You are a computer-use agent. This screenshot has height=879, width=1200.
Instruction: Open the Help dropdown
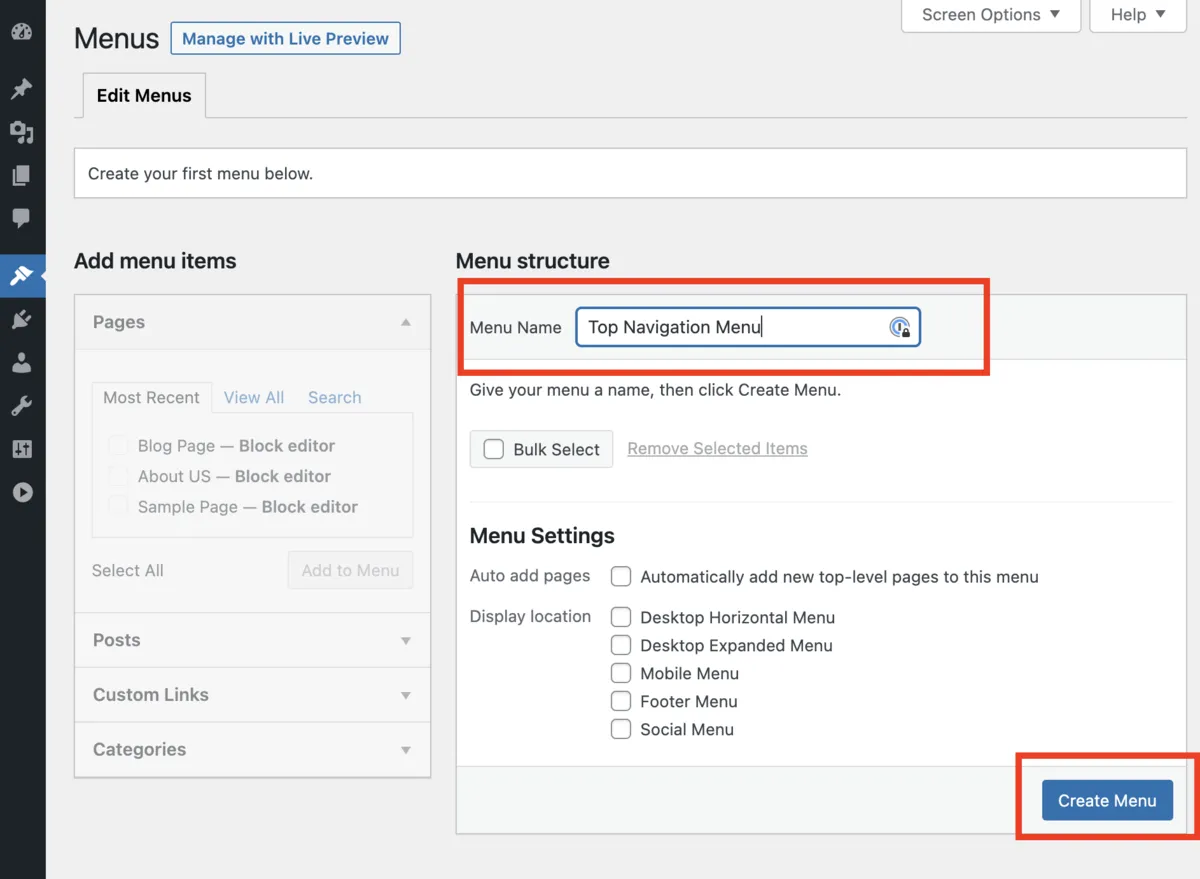click(1139, 15)
